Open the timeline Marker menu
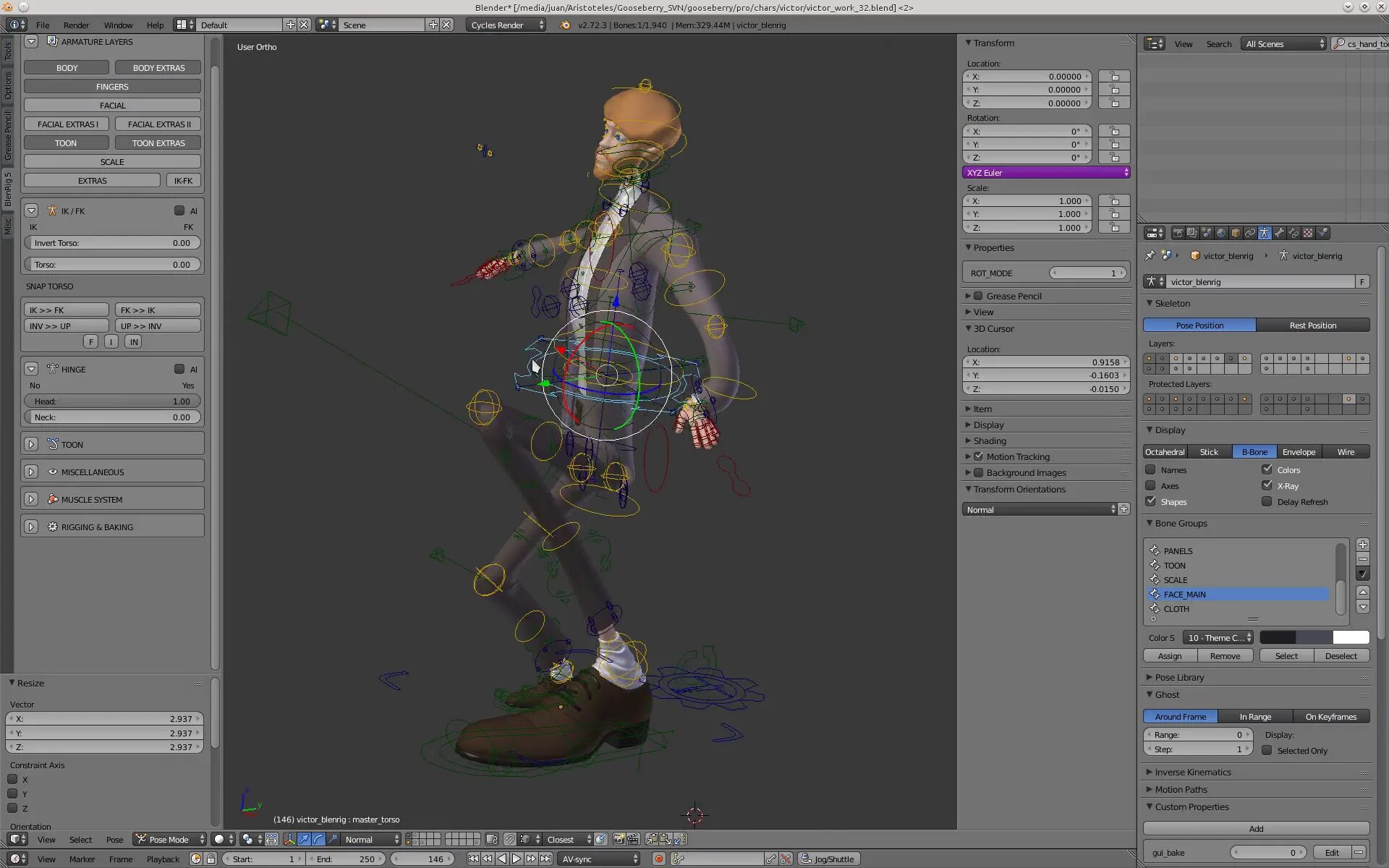1389x868 pixels. click(x=82, y=859)
